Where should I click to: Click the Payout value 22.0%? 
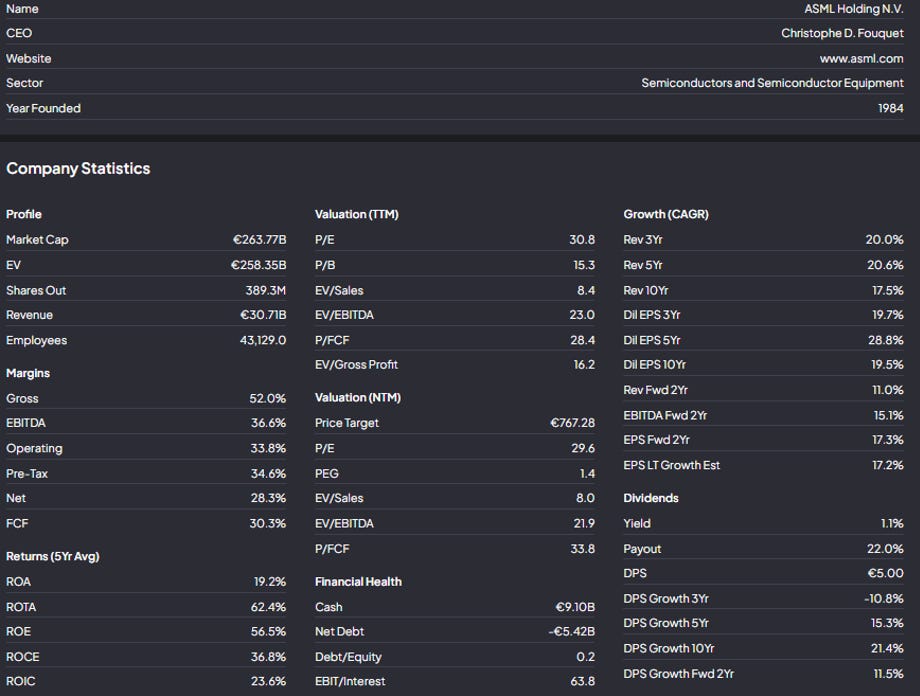click(885, 549)
